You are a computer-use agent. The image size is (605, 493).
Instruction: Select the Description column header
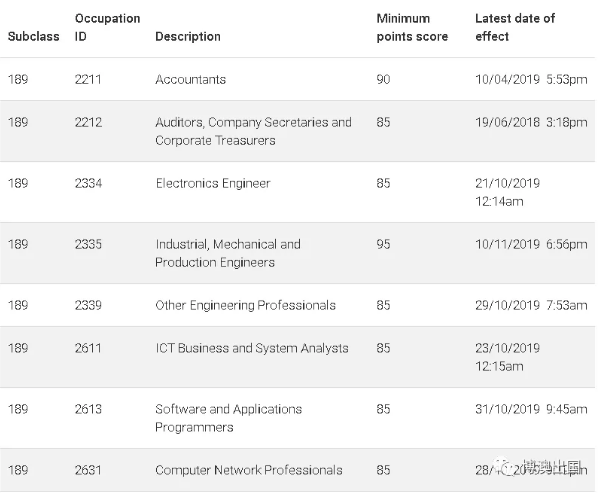188,37
